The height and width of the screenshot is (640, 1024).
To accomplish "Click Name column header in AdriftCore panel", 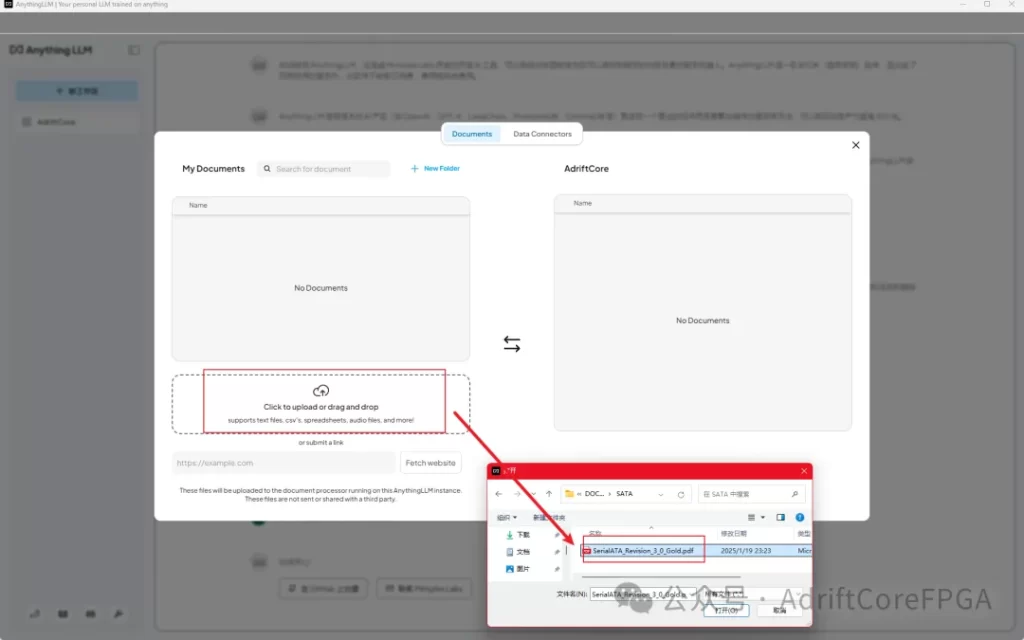I will tap(583, 203).
